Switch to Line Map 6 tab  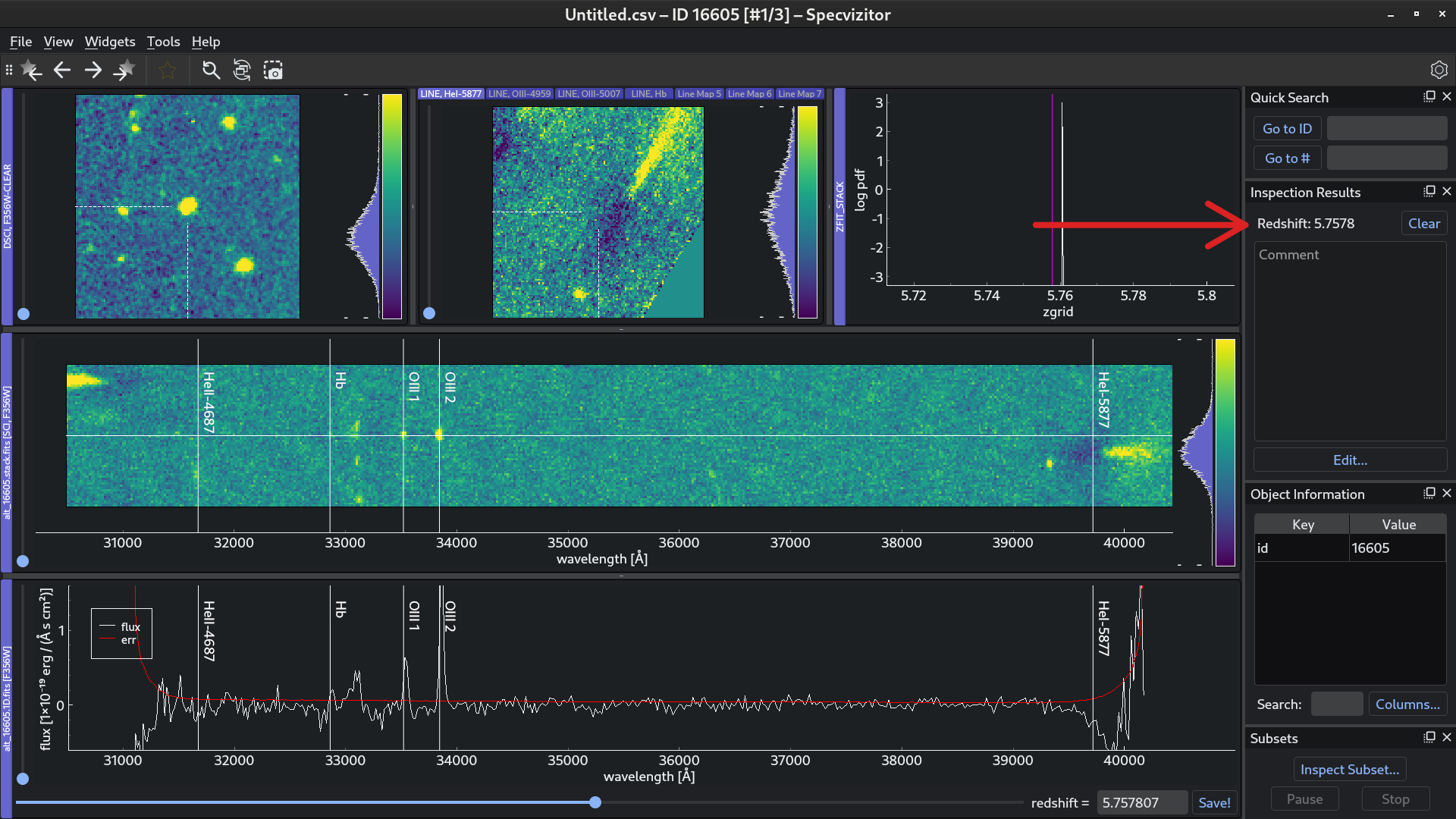pyautogui.click(x=749, y=94)
